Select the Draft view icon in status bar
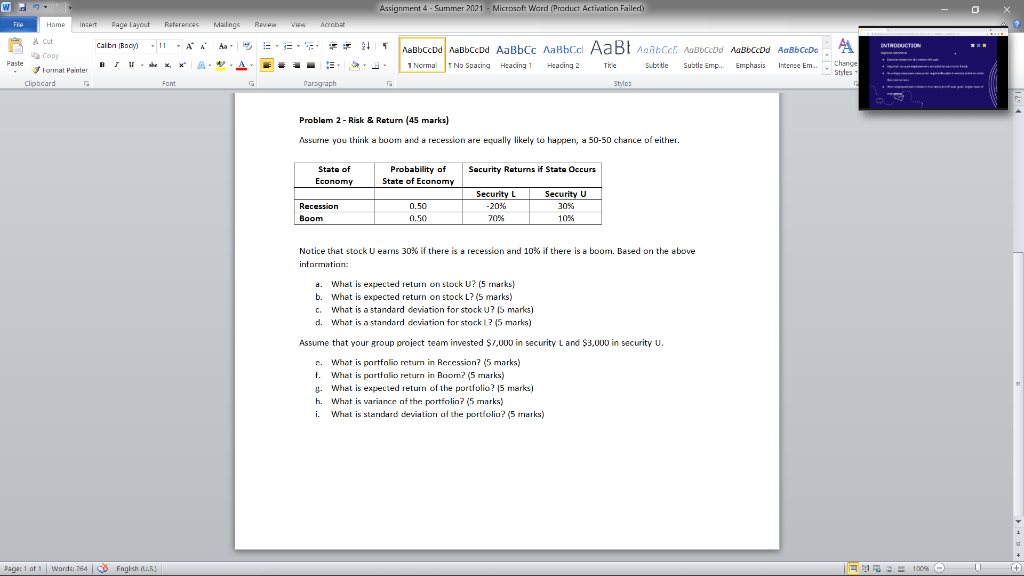 (901, 567)
